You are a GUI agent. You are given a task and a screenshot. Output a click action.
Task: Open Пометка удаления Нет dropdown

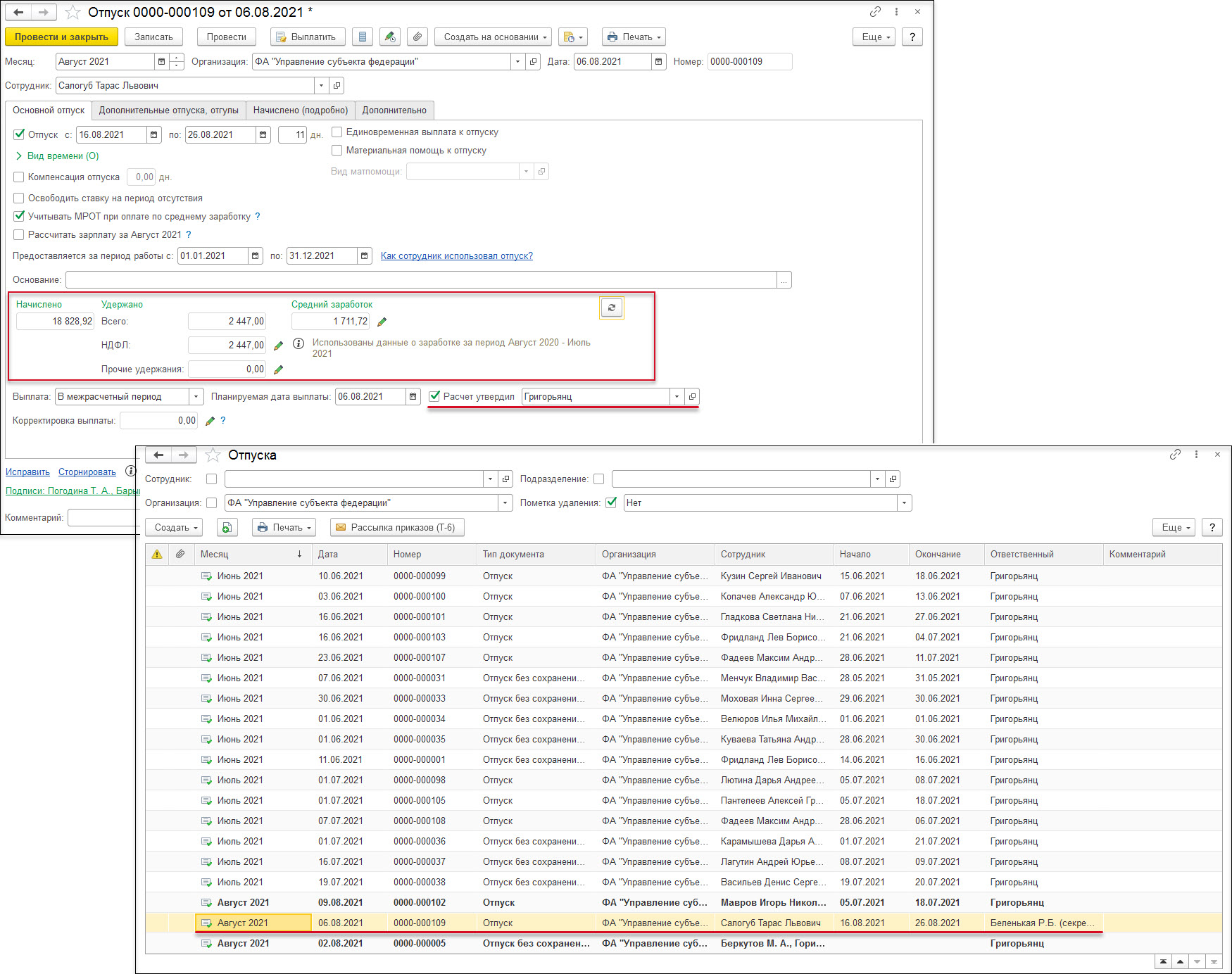(x=904, y=503)
